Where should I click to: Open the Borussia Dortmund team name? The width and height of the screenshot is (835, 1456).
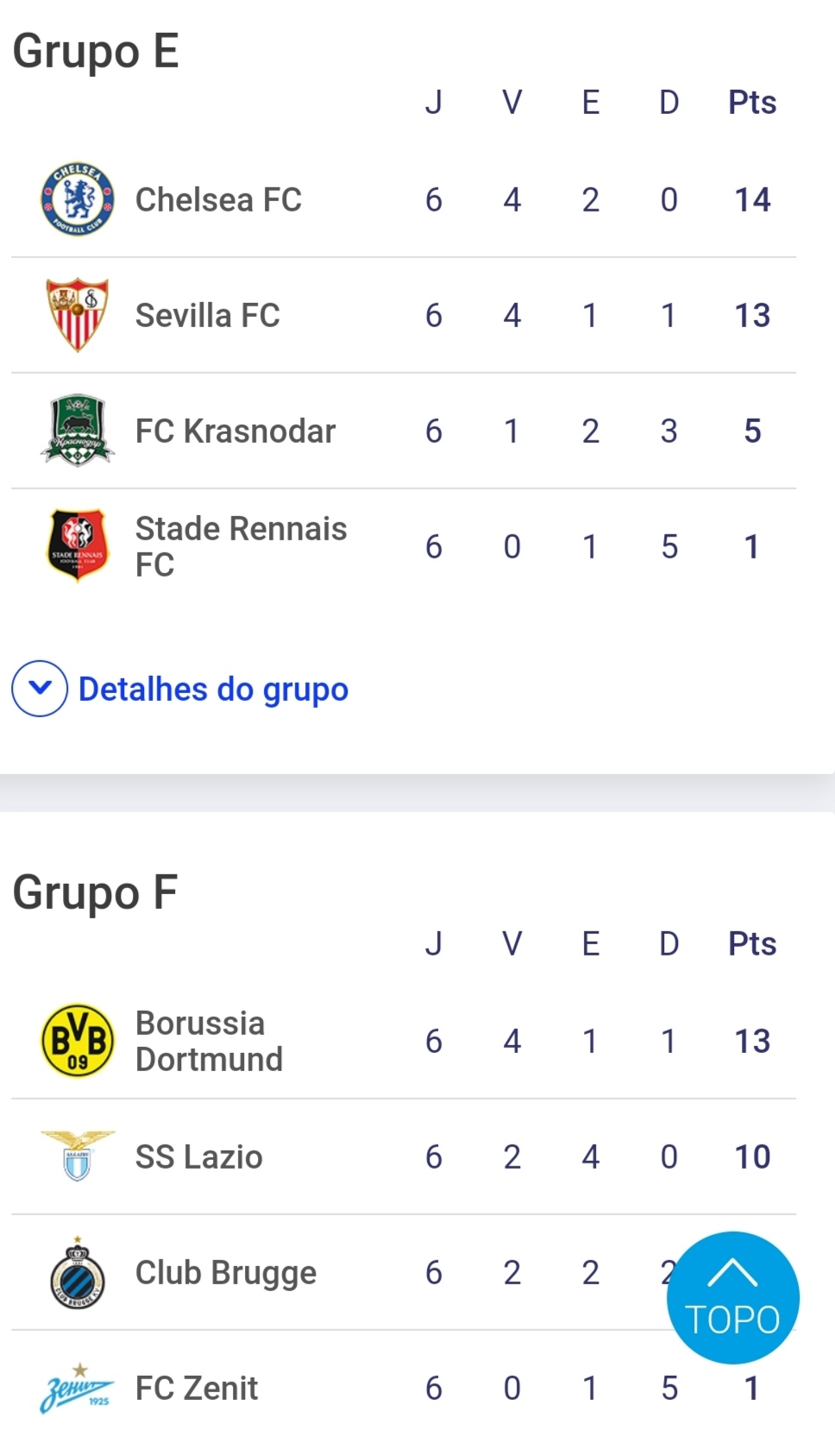tap(210, 1041)
